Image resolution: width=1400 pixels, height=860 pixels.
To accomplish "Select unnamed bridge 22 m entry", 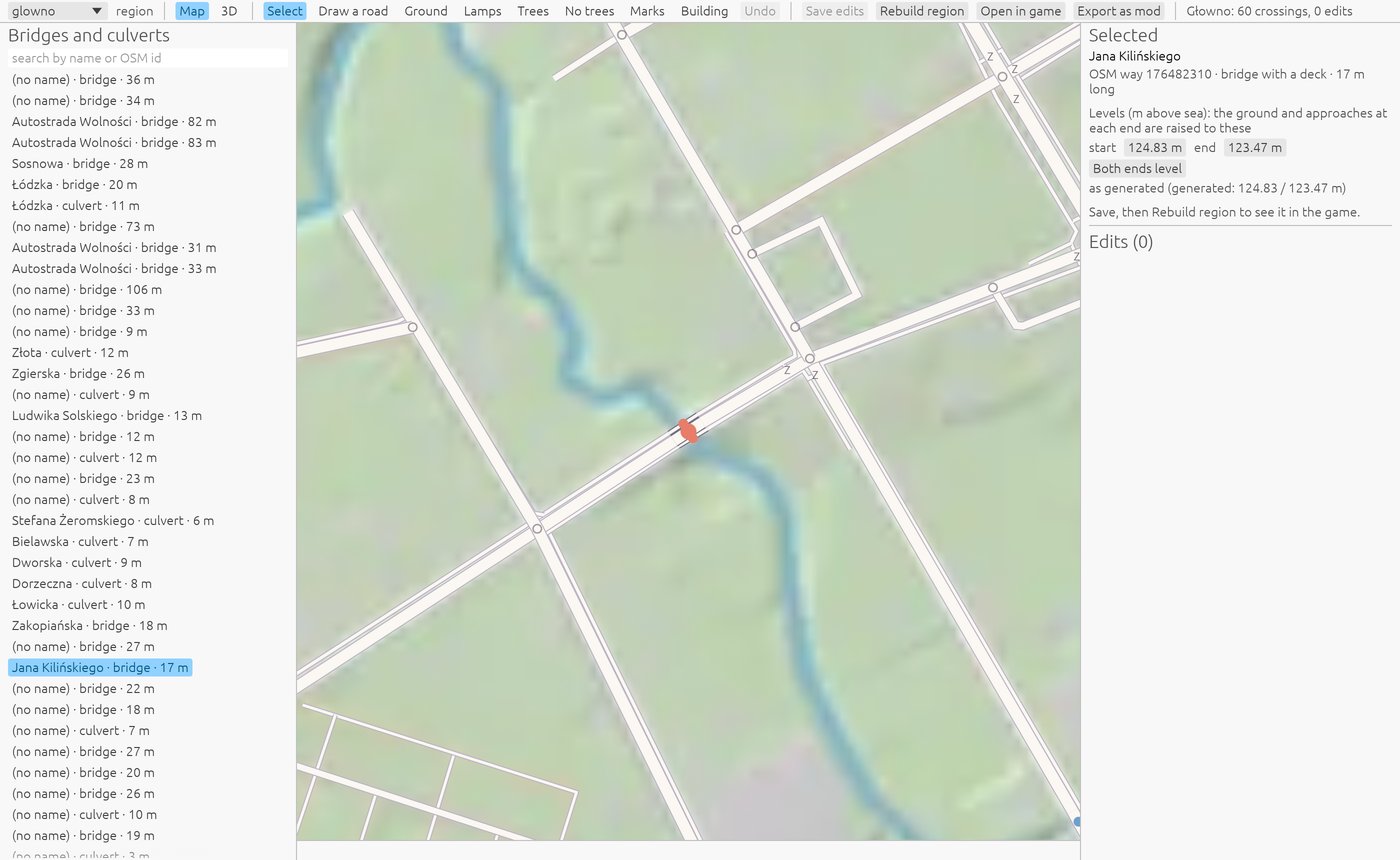I will pos(83,689).
